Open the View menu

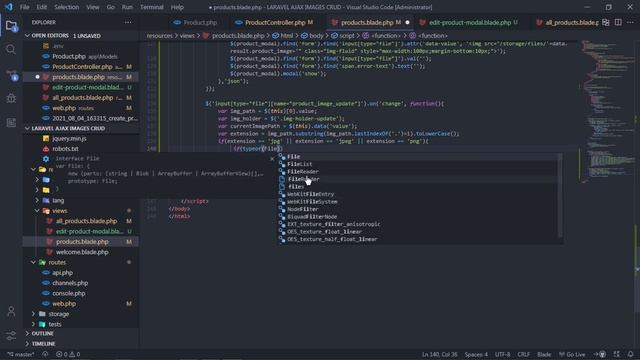pos(93,7)
